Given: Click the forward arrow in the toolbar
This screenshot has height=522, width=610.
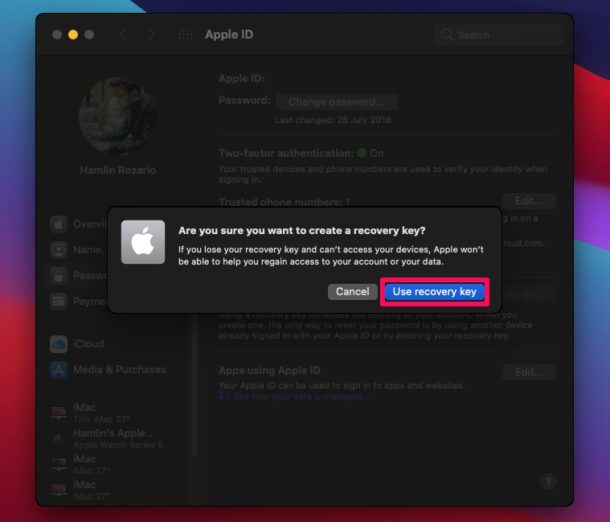Looking at the screenshot, I should tap(151, 35).
